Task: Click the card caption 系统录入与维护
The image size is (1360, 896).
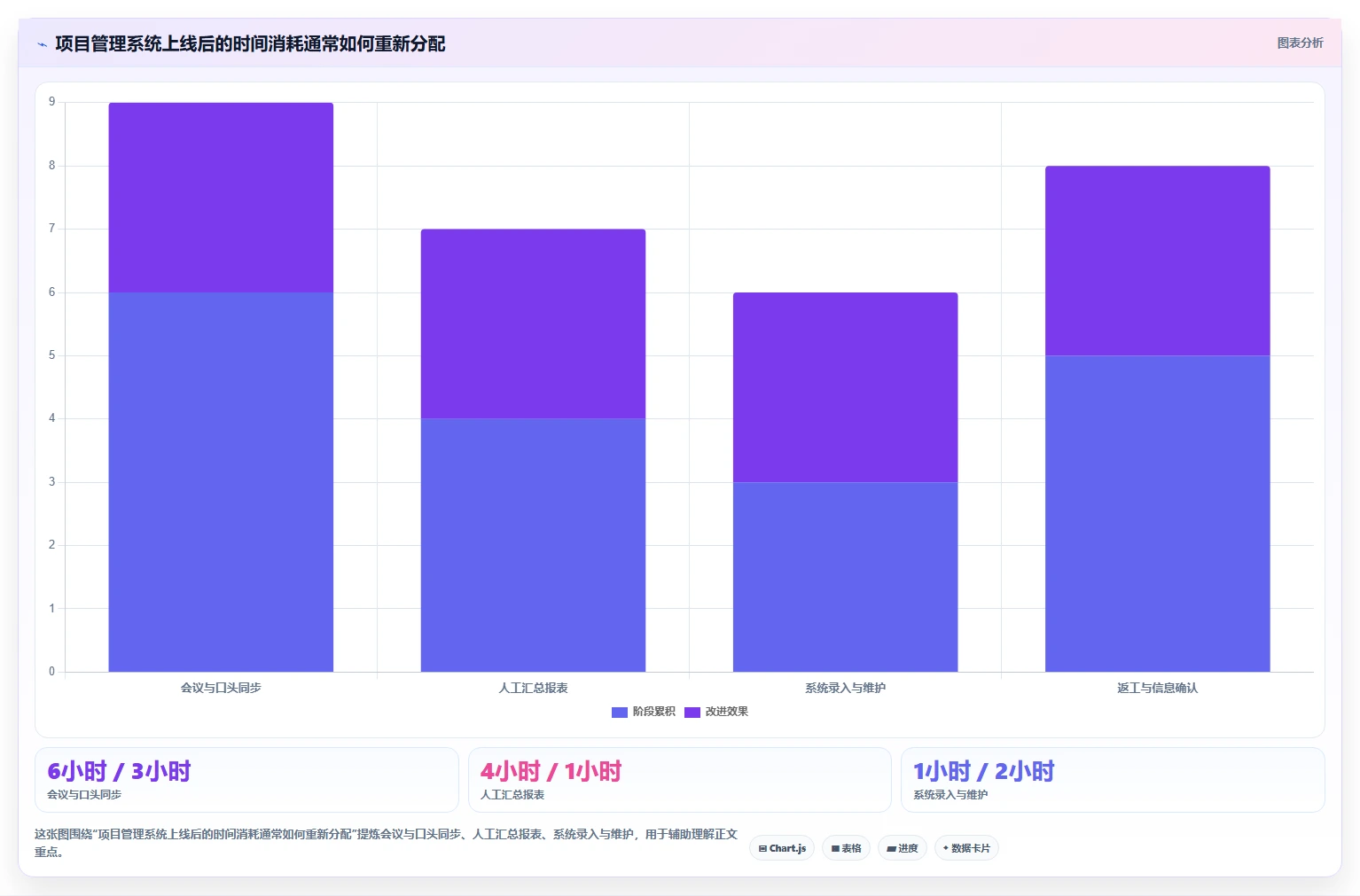Action: pyautogui.click(x=950, y=795)
